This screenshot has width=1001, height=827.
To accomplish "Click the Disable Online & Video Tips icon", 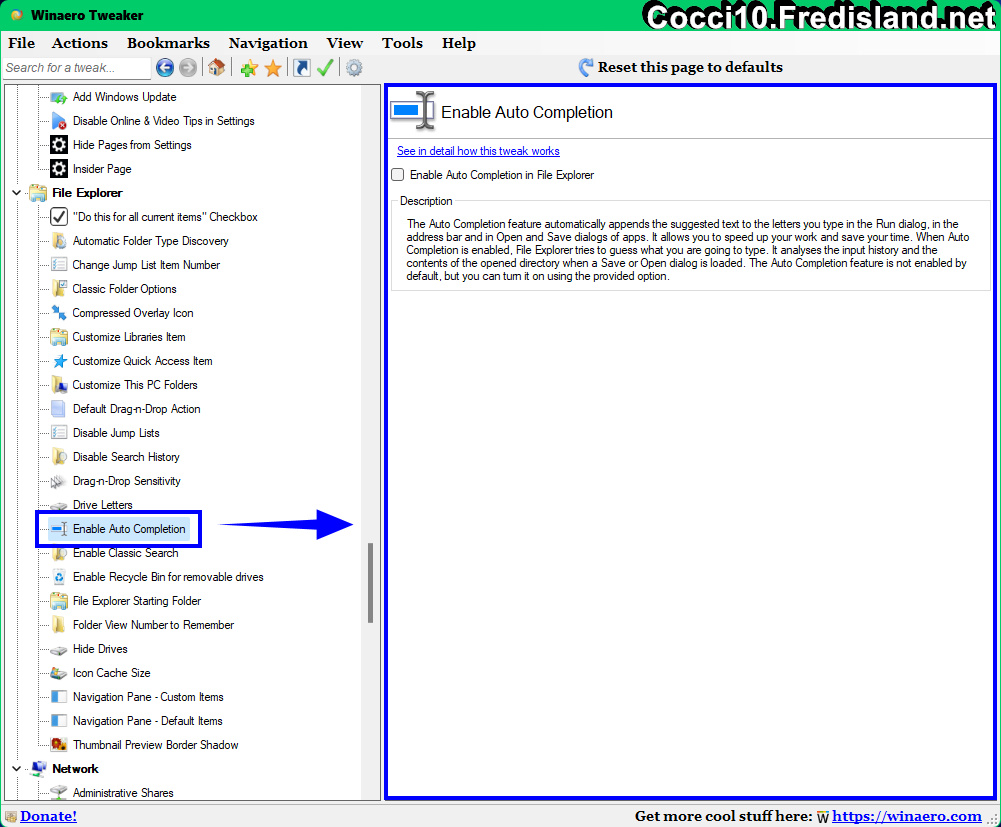I will click(x=59, y=121).
